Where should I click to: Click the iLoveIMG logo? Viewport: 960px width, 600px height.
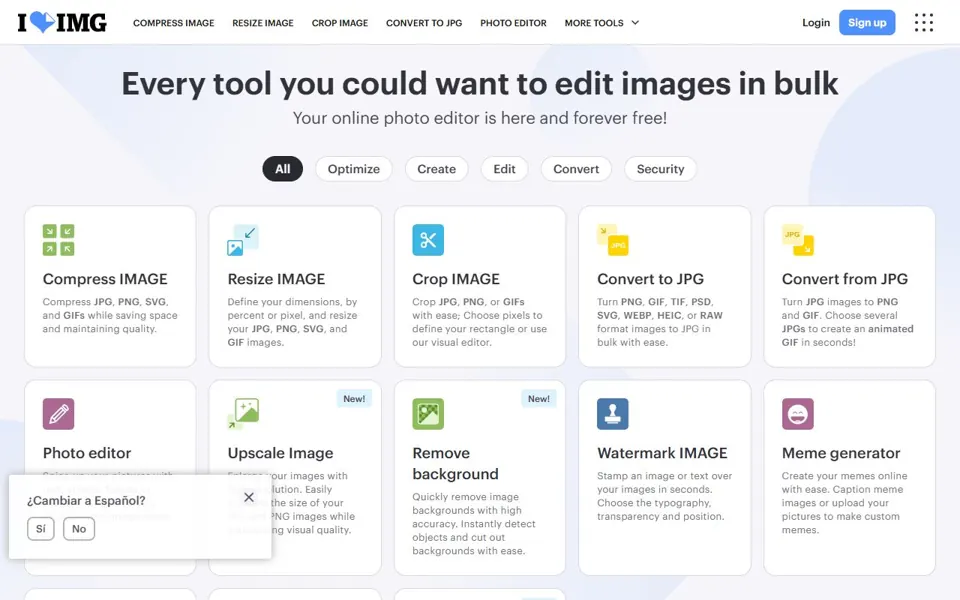coord(62,23)
